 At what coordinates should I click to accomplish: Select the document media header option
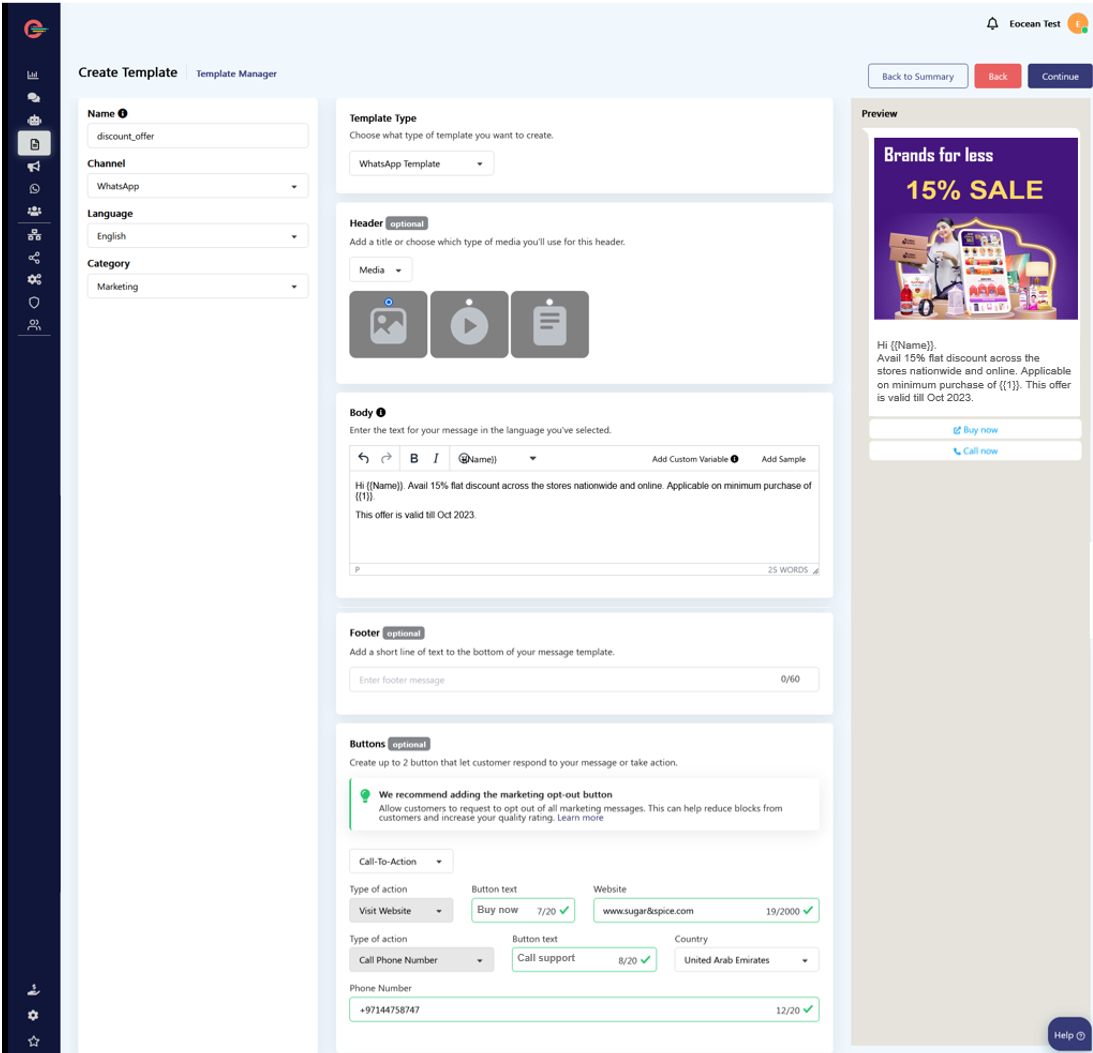[549, 324]
